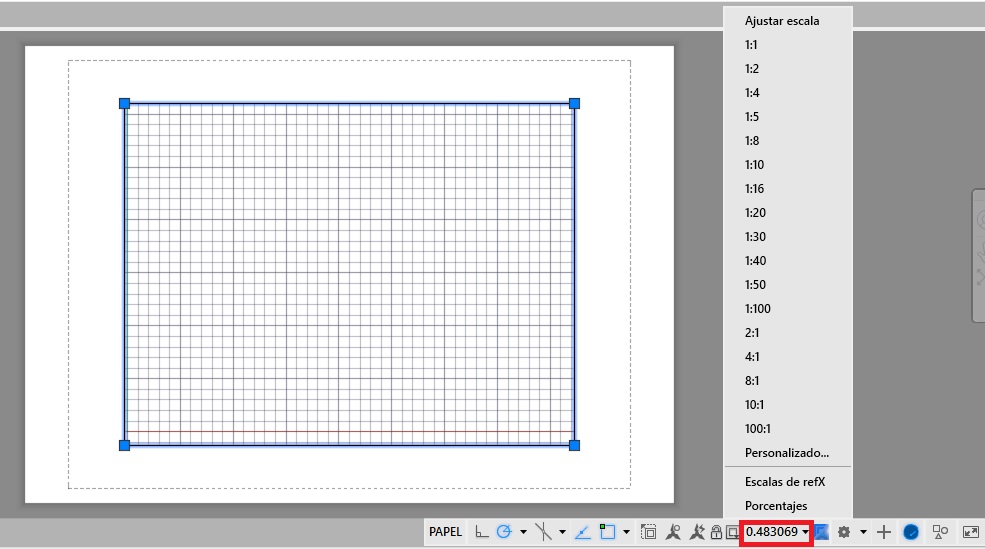Click the clean screen expand icon

971,532
